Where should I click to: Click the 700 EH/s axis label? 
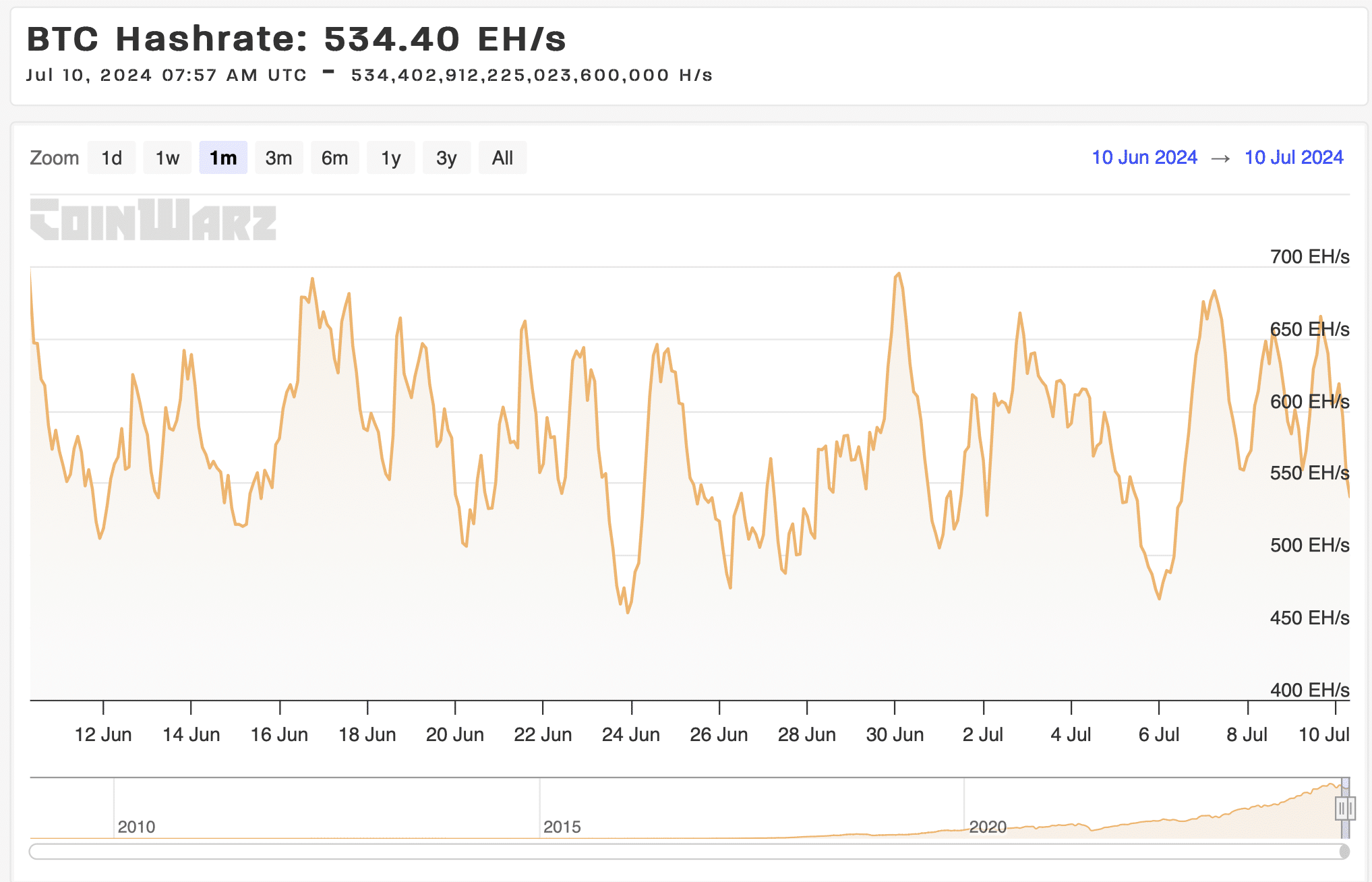pyautogui.click(x=1310, y=257)
